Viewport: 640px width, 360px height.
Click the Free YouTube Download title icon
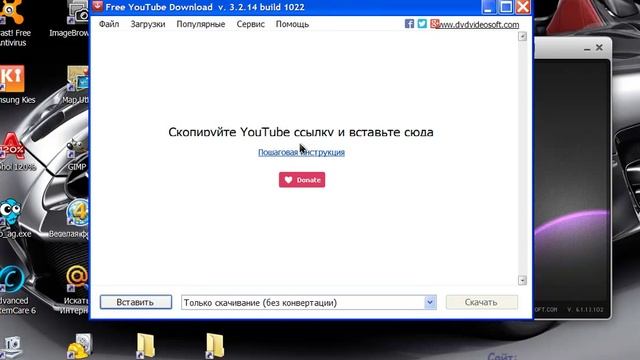[97, 6]
